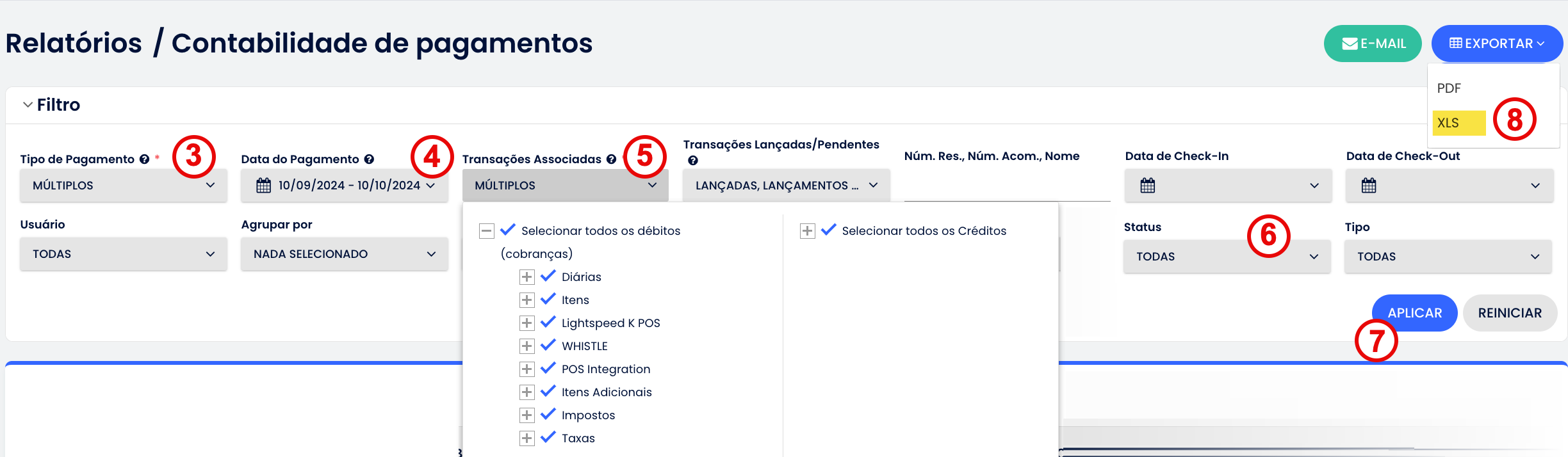Screen dimensions: 1568x457
Task: Collapse the Filtro section chevron
Action: click(28, 104)
